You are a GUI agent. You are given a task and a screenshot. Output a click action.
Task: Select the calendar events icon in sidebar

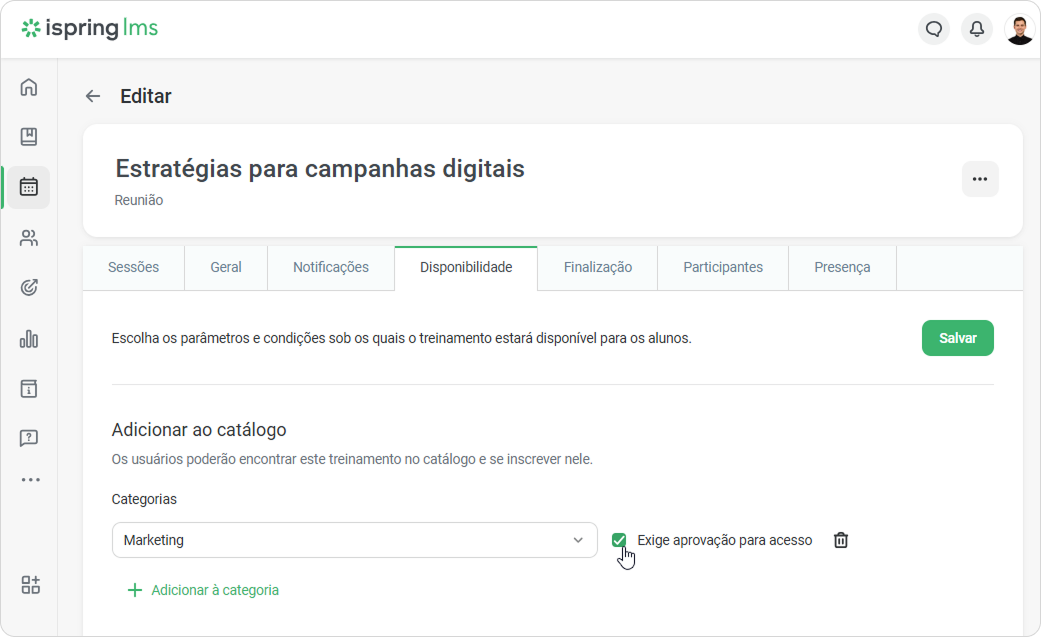(x=29, y=187)
